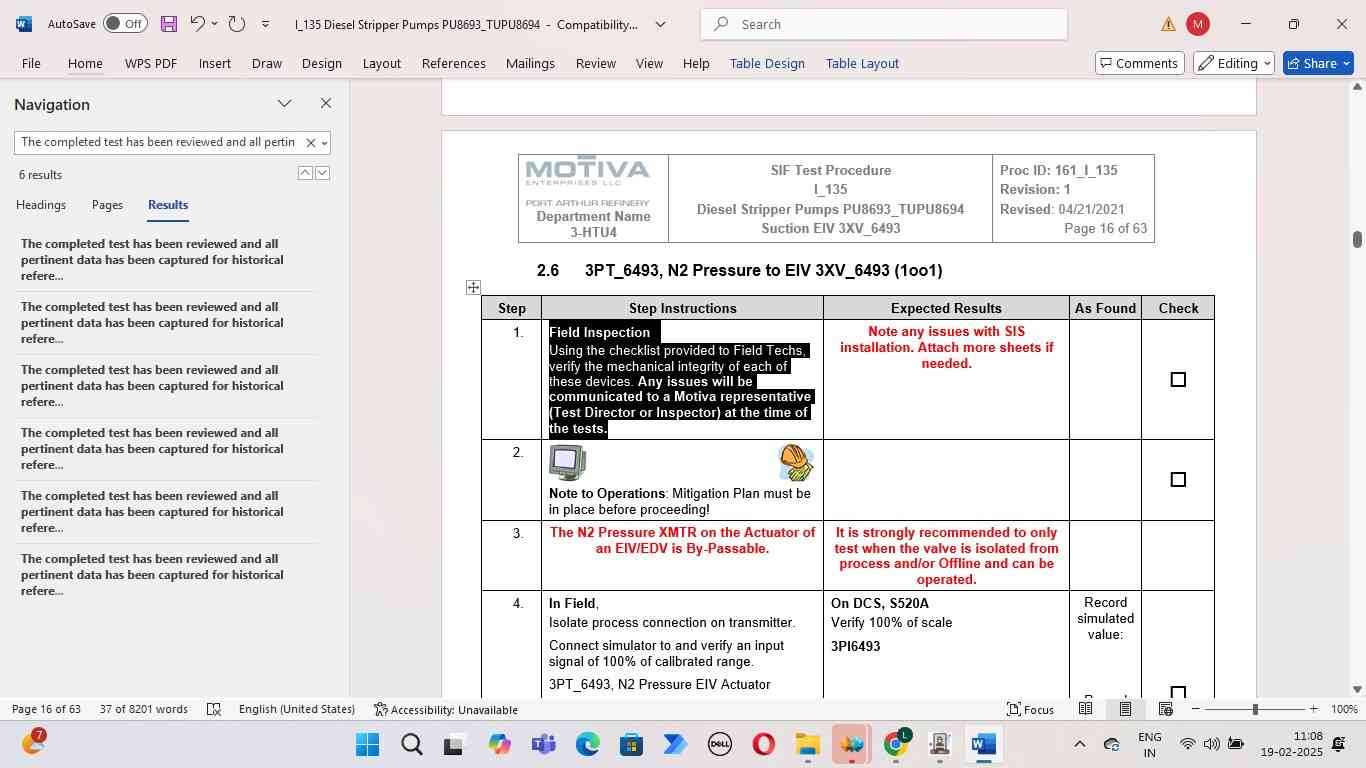Open the Review tab
The height and width of the screenshot is (768, 1366).
[596, 63]
